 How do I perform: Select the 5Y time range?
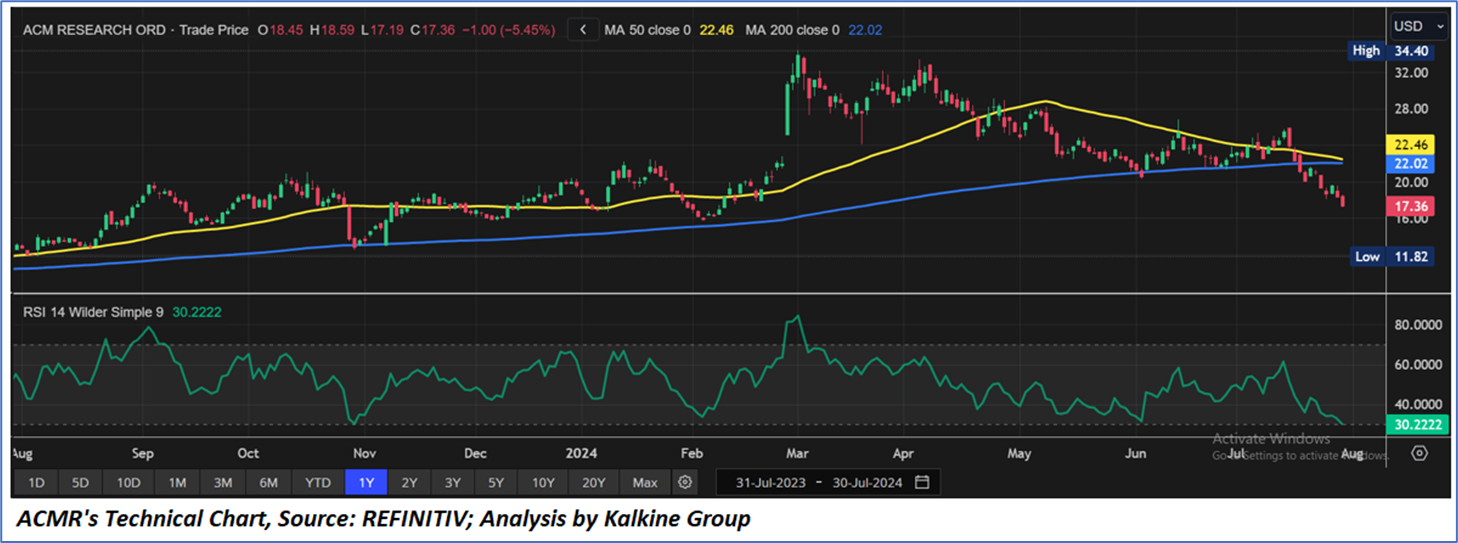[x=496, y=483]
